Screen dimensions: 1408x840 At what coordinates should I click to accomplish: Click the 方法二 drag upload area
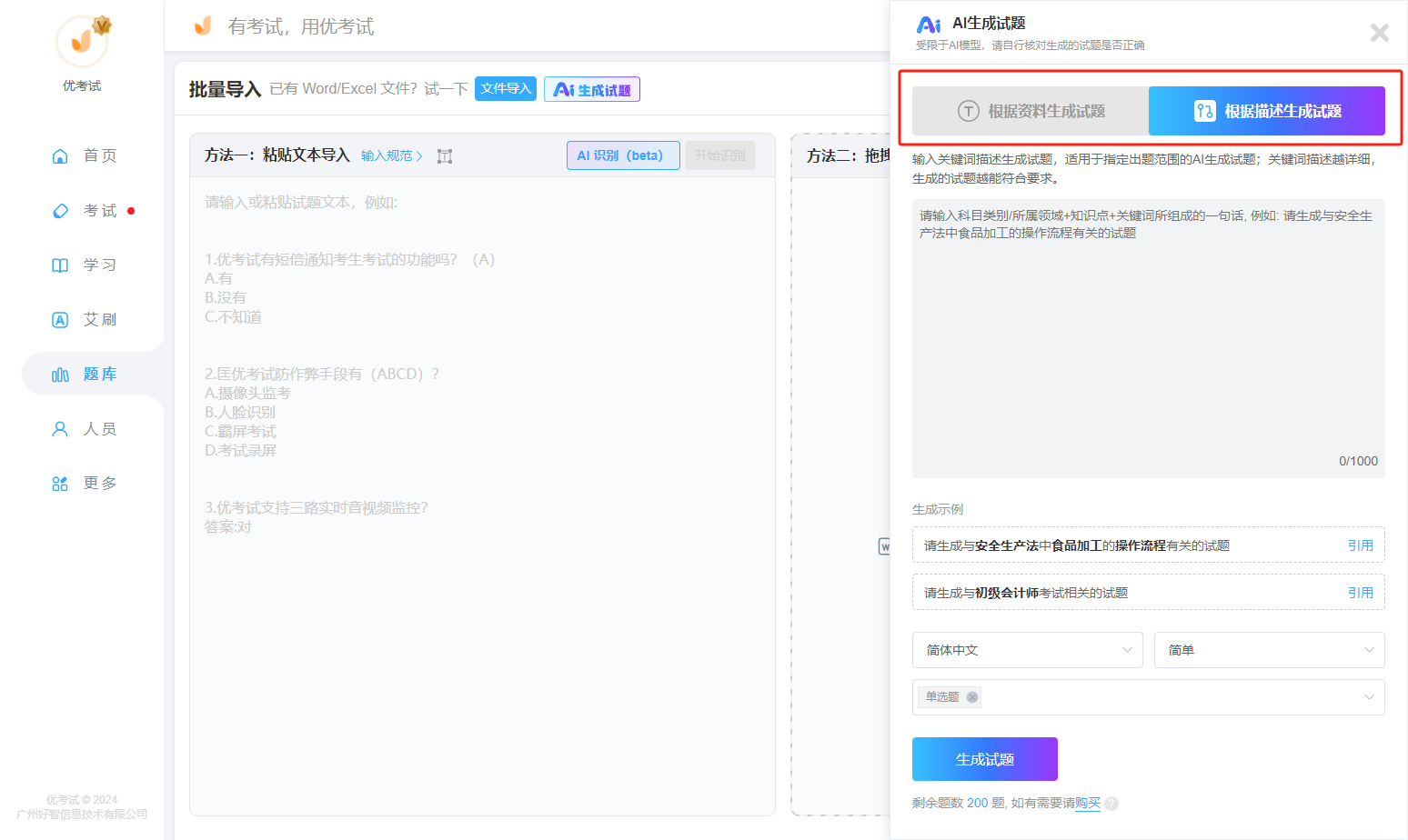(x=841, y=474)
